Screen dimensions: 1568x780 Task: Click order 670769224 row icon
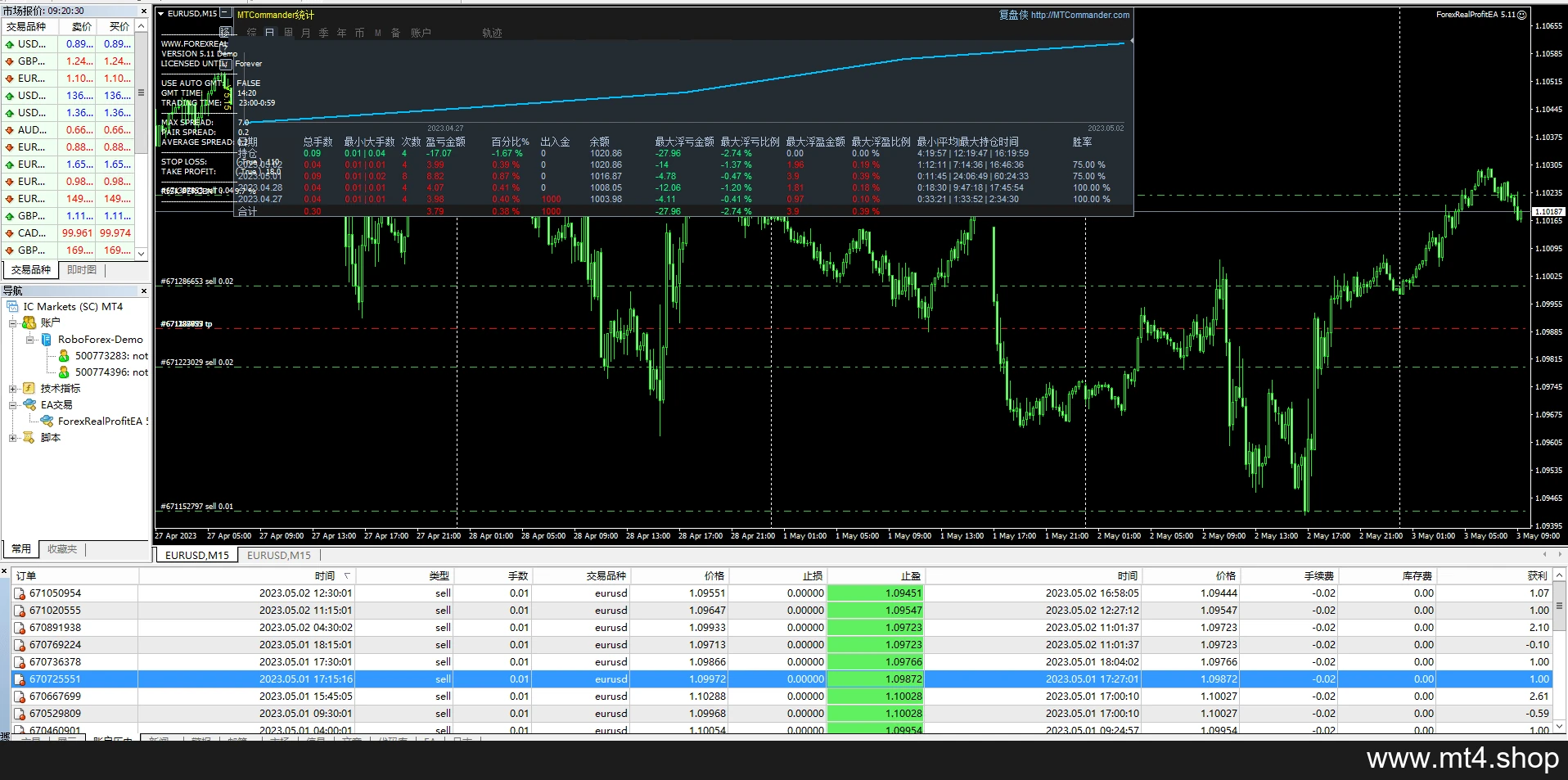(x=20, y=645)
